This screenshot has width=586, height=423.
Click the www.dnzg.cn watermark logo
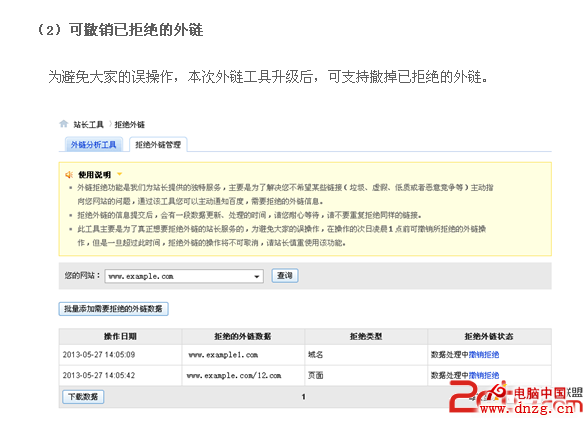[516, 399]
